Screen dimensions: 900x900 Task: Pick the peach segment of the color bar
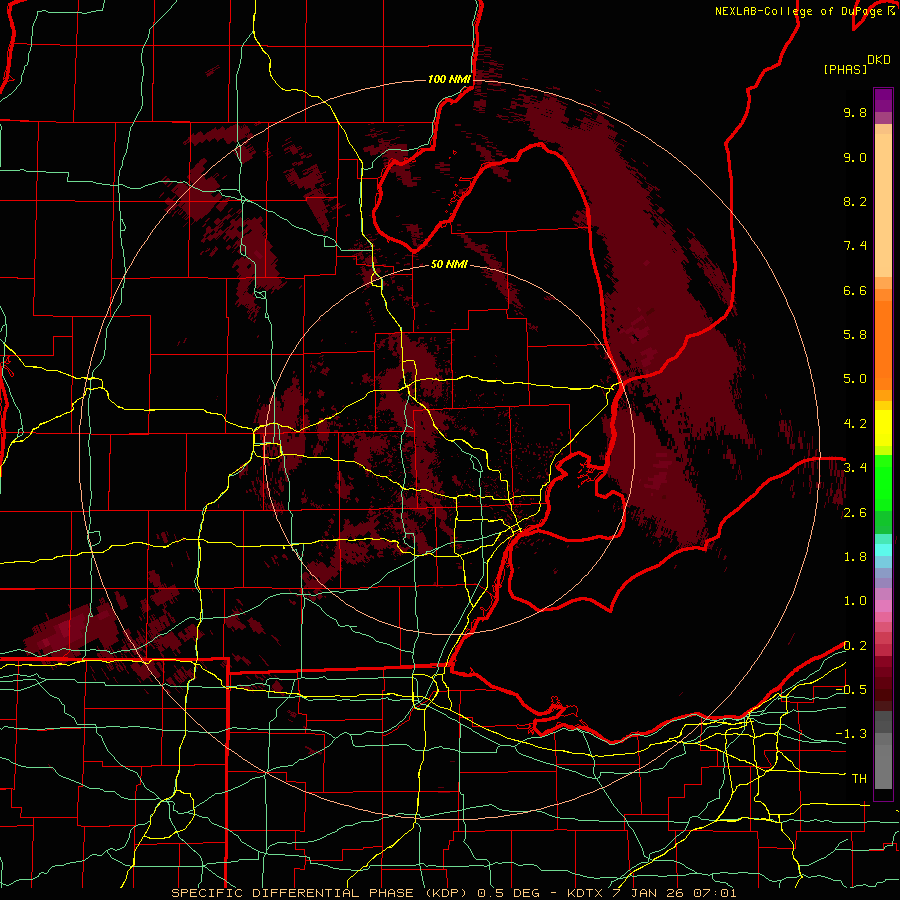point(883,205)
